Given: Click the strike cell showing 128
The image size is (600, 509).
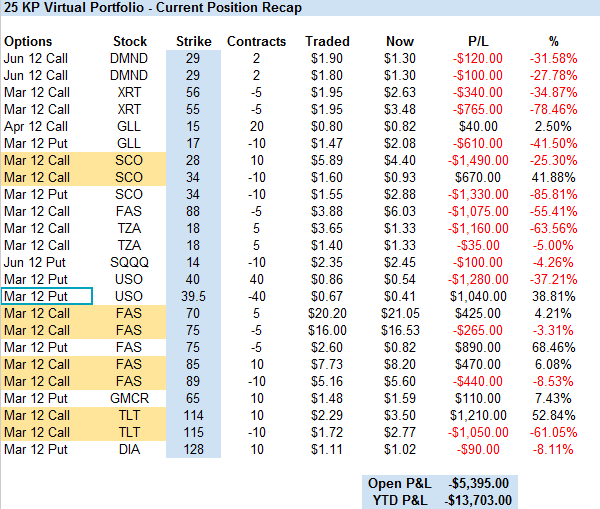Looking at the screenshot, I should pos(193,450).
